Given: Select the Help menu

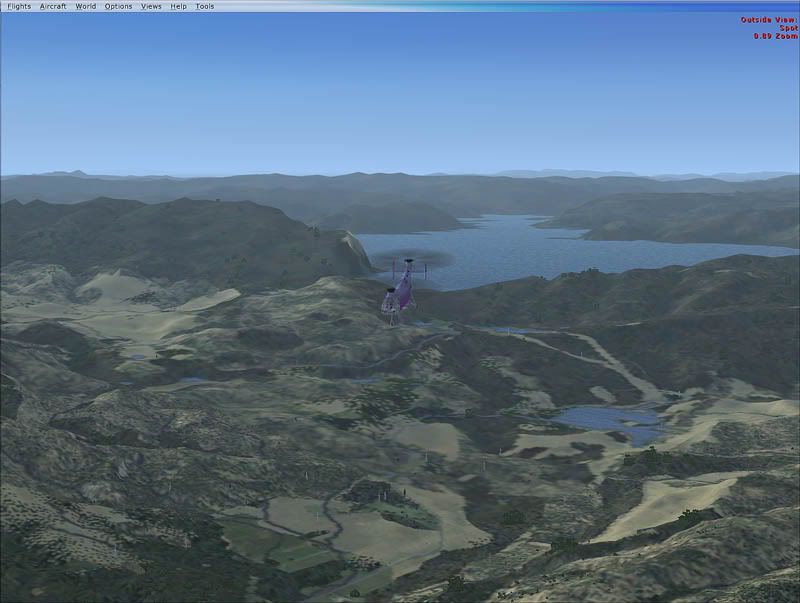Looking at the screenshot, I should coord(178,6).
